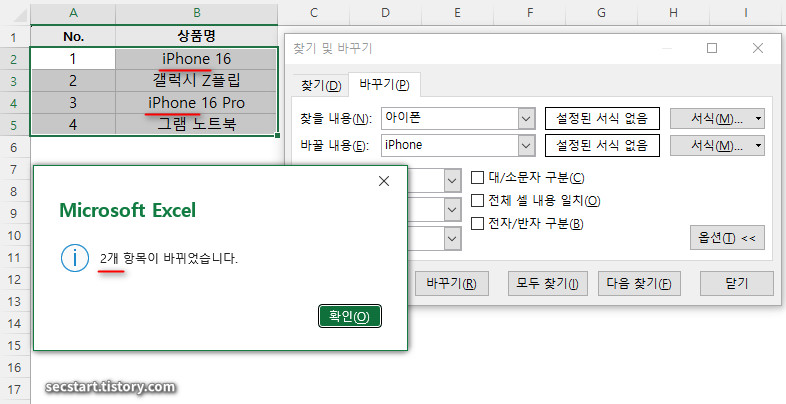Open the 바꿀 내용 history dropdown arrow
Image resolution: width=786 pixels, height=404 pixels.
click(526, 145)
